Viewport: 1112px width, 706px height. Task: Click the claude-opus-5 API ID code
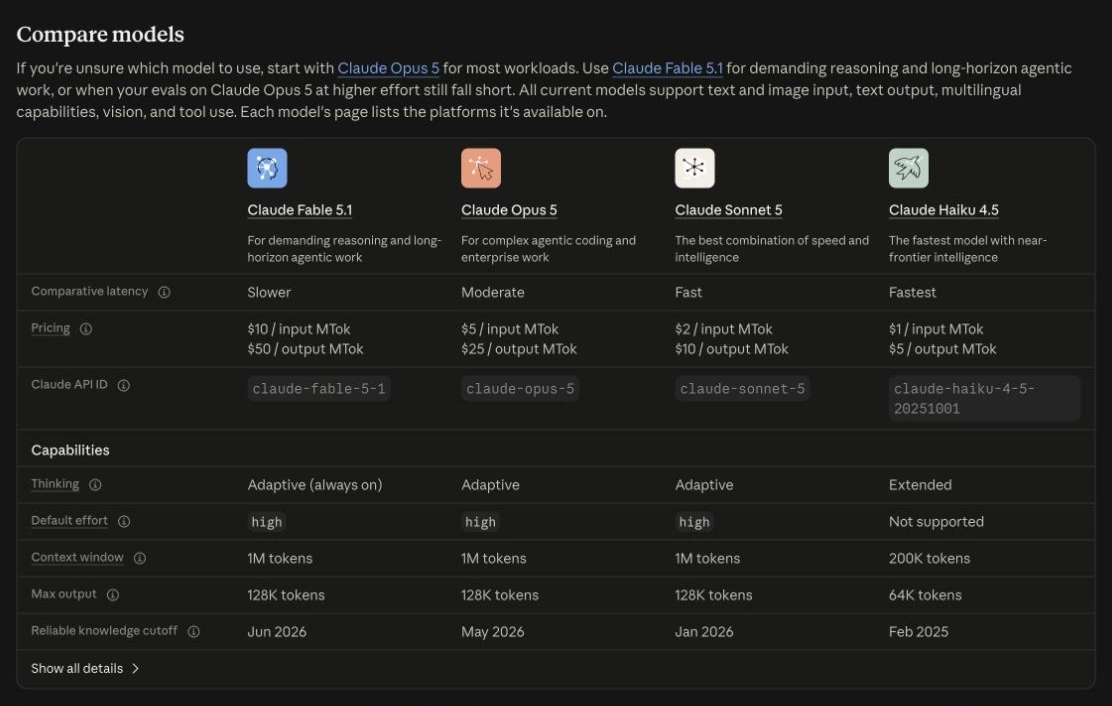pyautogui.click(x=520, y=388)
